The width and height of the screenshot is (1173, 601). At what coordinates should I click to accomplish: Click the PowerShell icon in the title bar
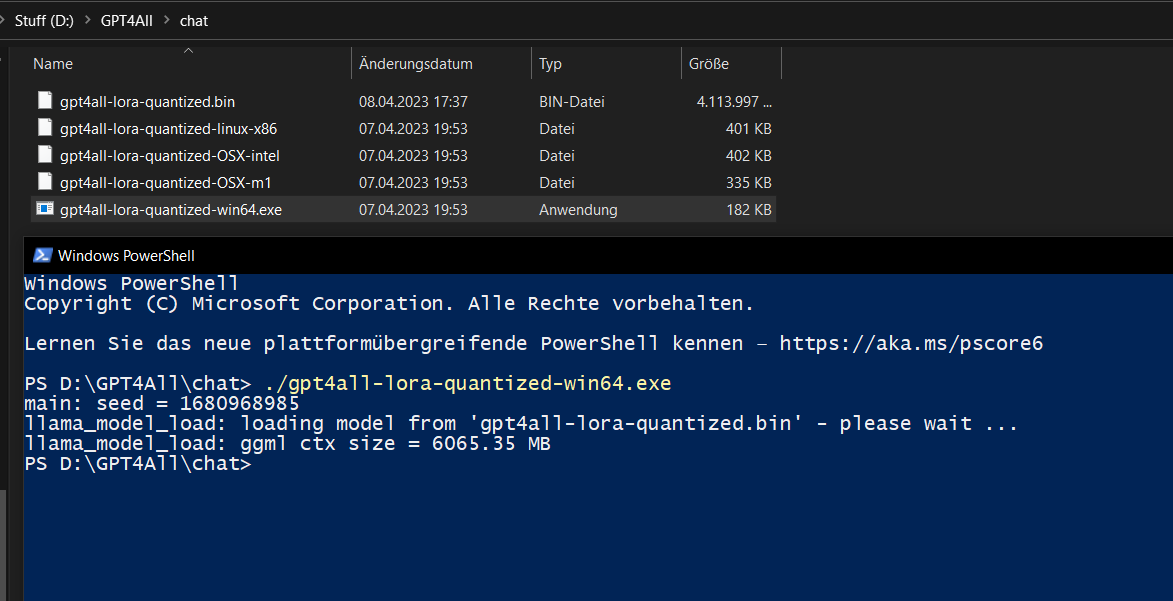tap(42, 255)
